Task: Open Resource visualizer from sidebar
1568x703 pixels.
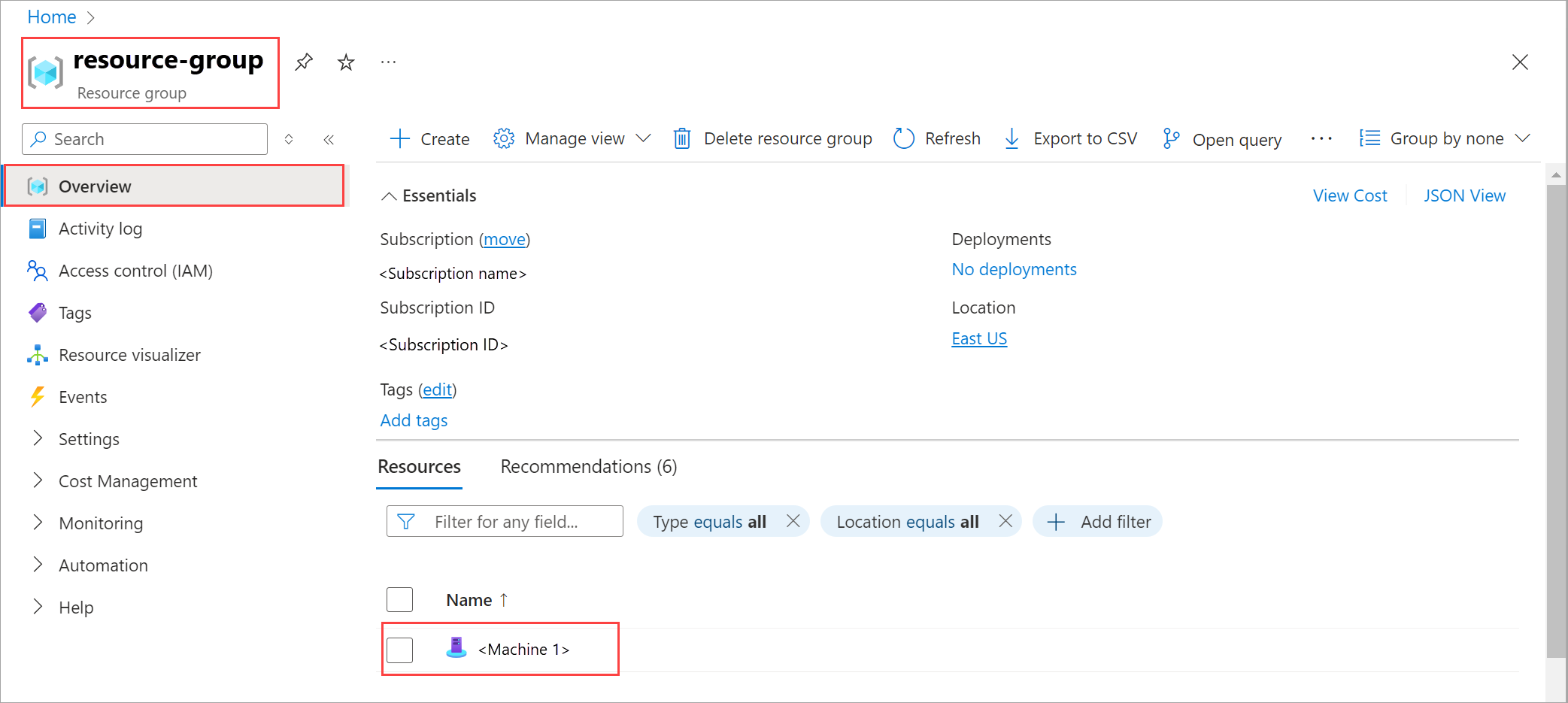Action: (129, 355)
